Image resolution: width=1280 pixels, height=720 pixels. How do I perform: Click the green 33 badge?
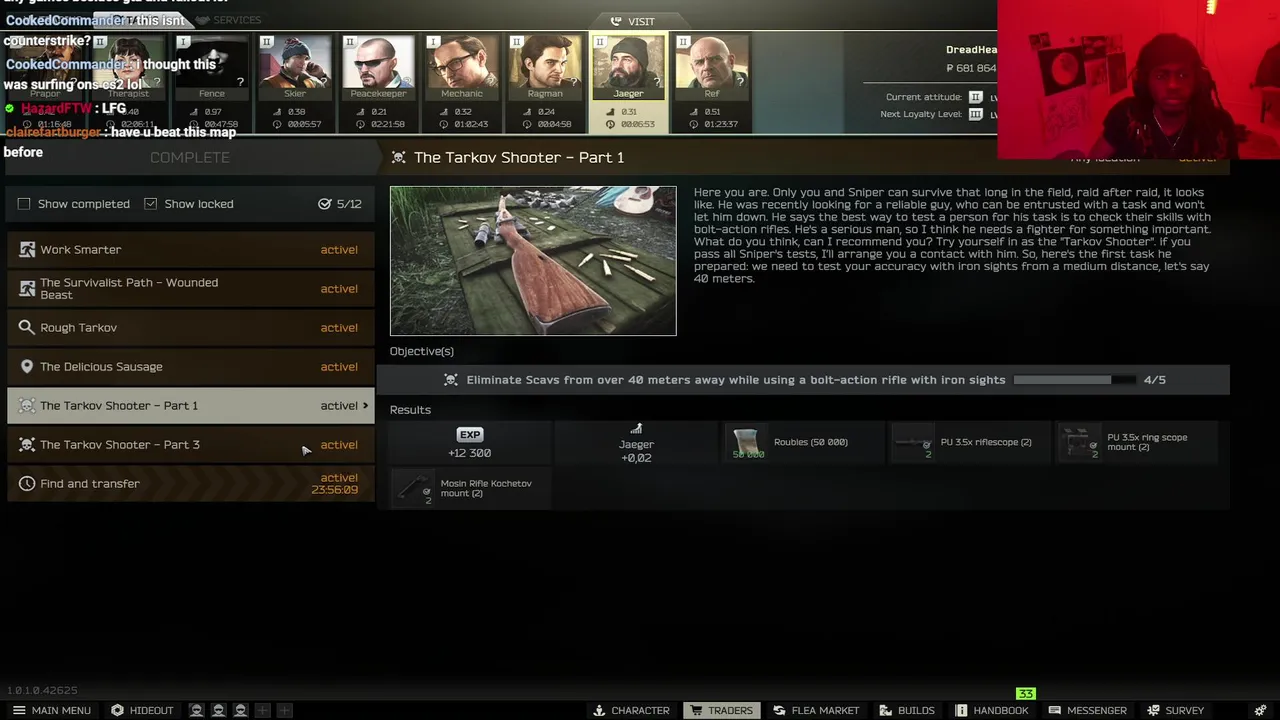1025,693
